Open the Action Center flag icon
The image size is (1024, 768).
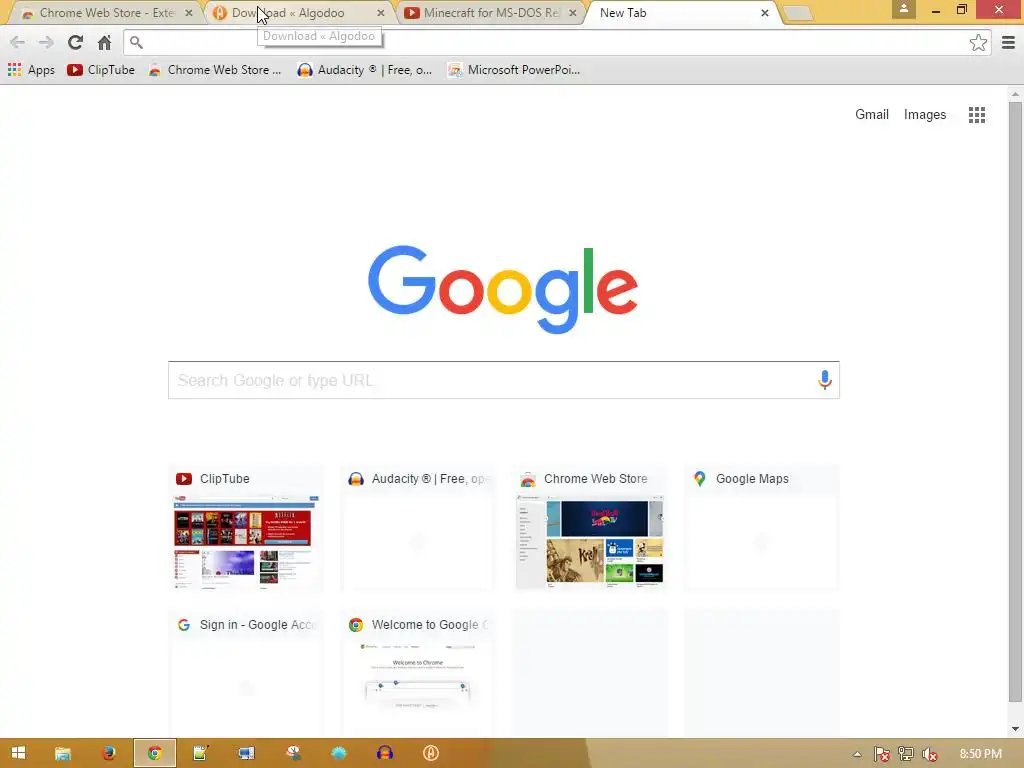point(881,754)
